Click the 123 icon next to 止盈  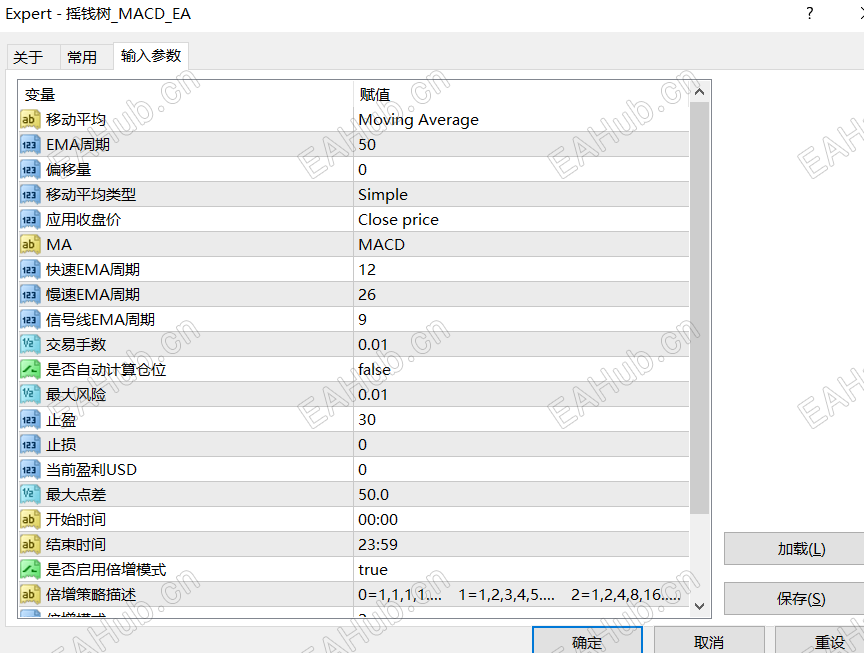click(28, 419)
